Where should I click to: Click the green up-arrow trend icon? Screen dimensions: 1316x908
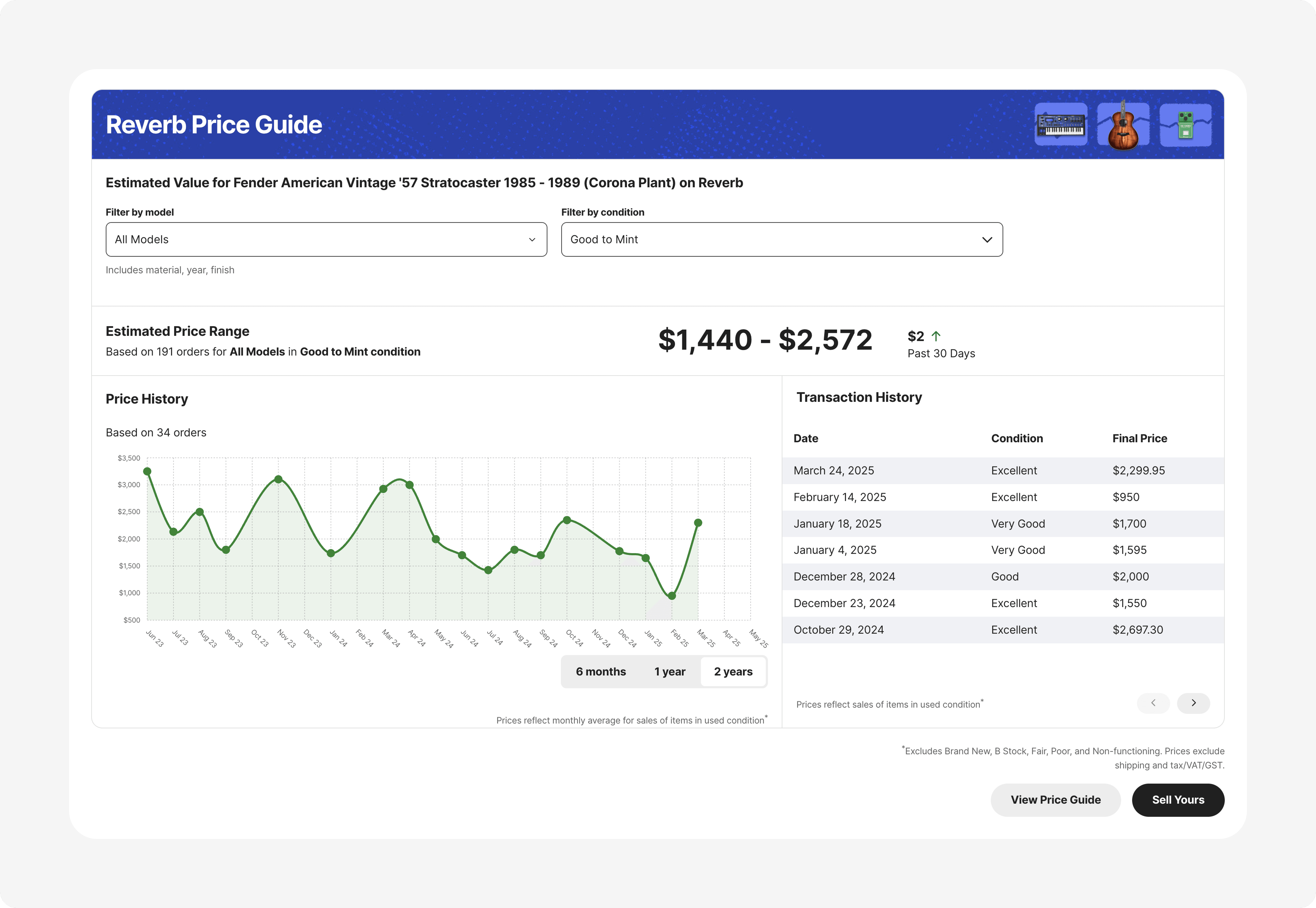pos(936,336)
